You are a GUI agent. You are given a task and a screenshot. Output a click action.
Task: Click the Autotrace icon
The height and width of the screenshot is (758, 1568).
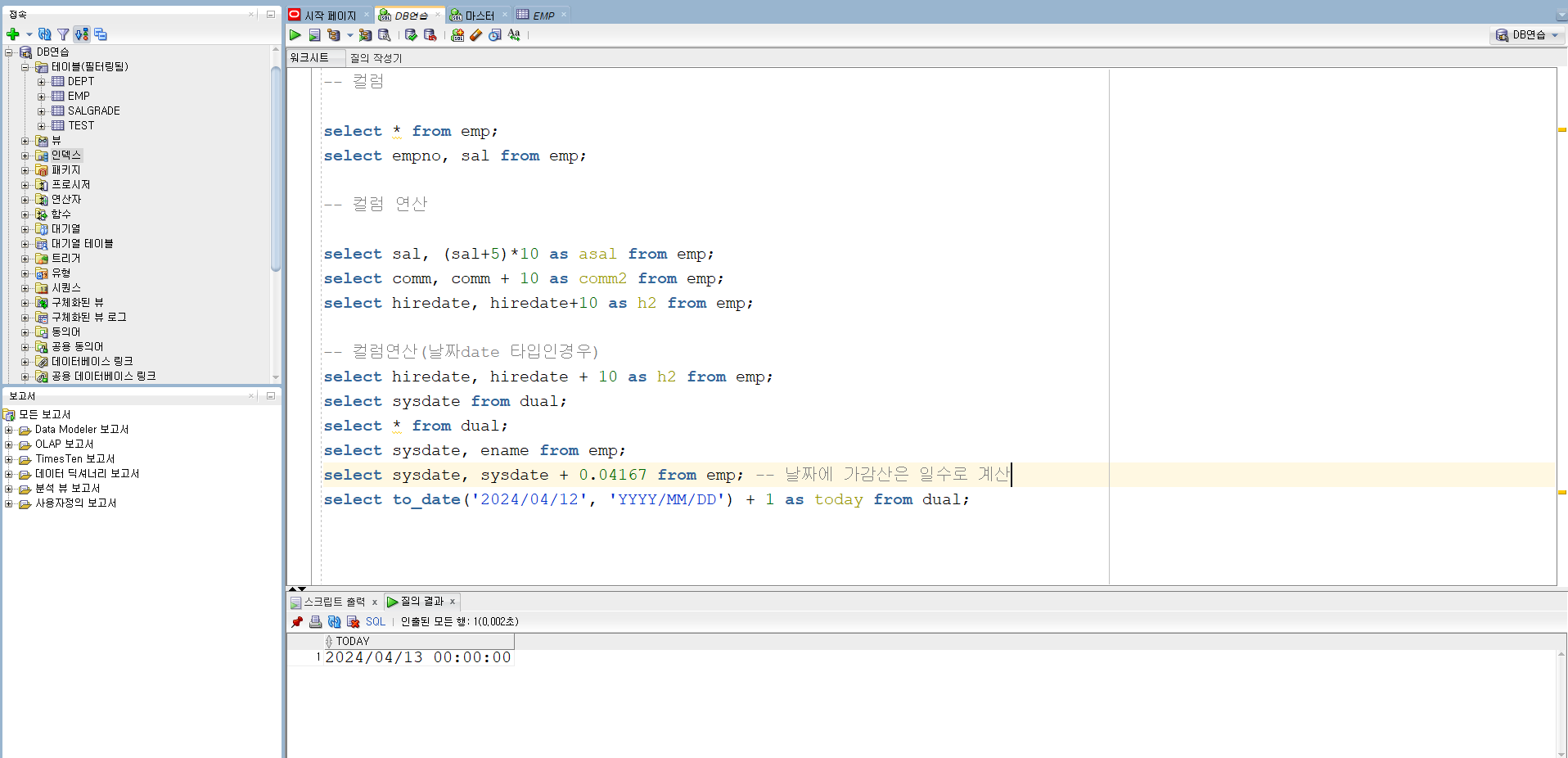pyautogui.click(x=365, y=35)
